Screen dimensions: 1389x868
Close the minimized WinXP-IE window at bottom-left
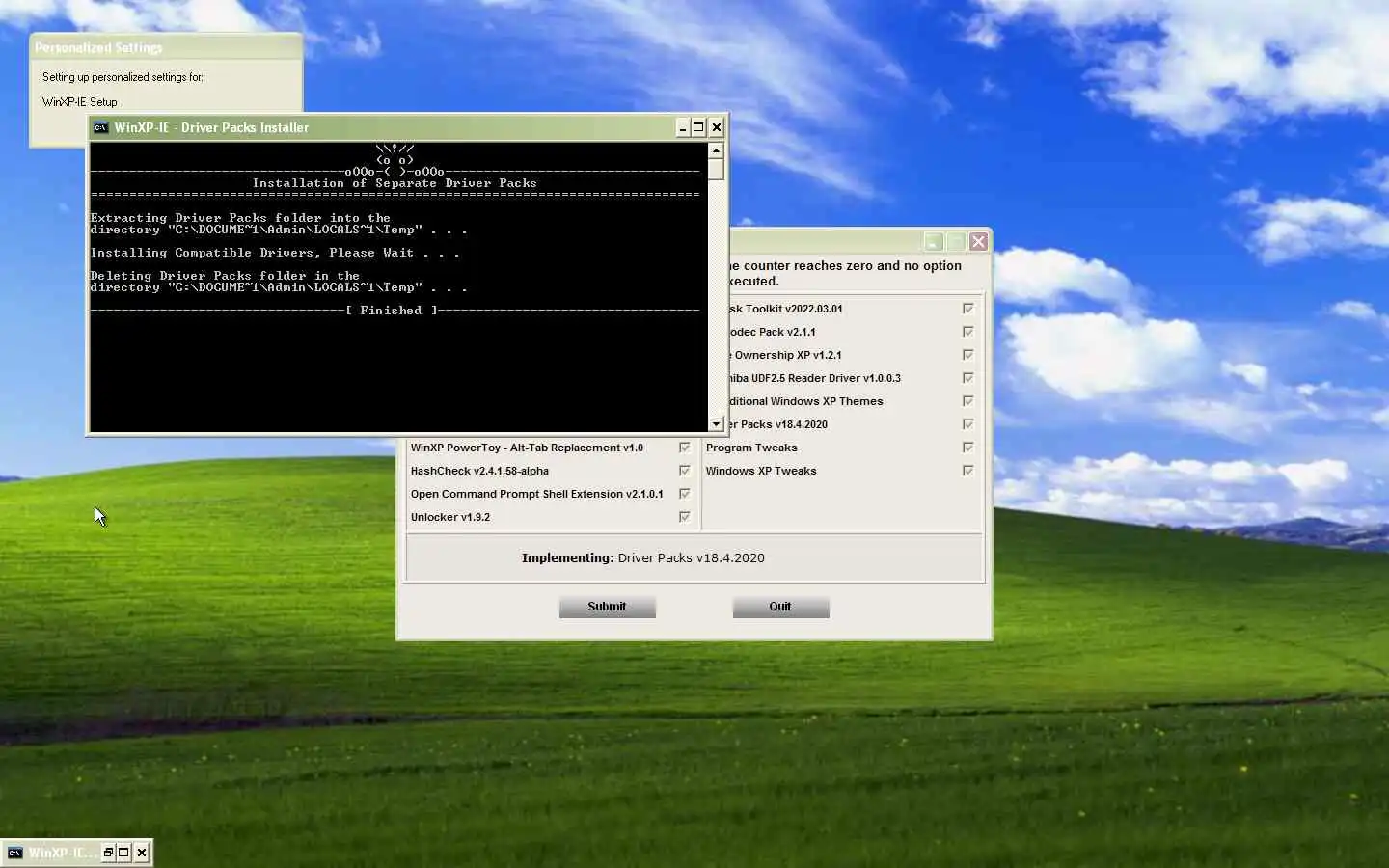coord(142,853)
